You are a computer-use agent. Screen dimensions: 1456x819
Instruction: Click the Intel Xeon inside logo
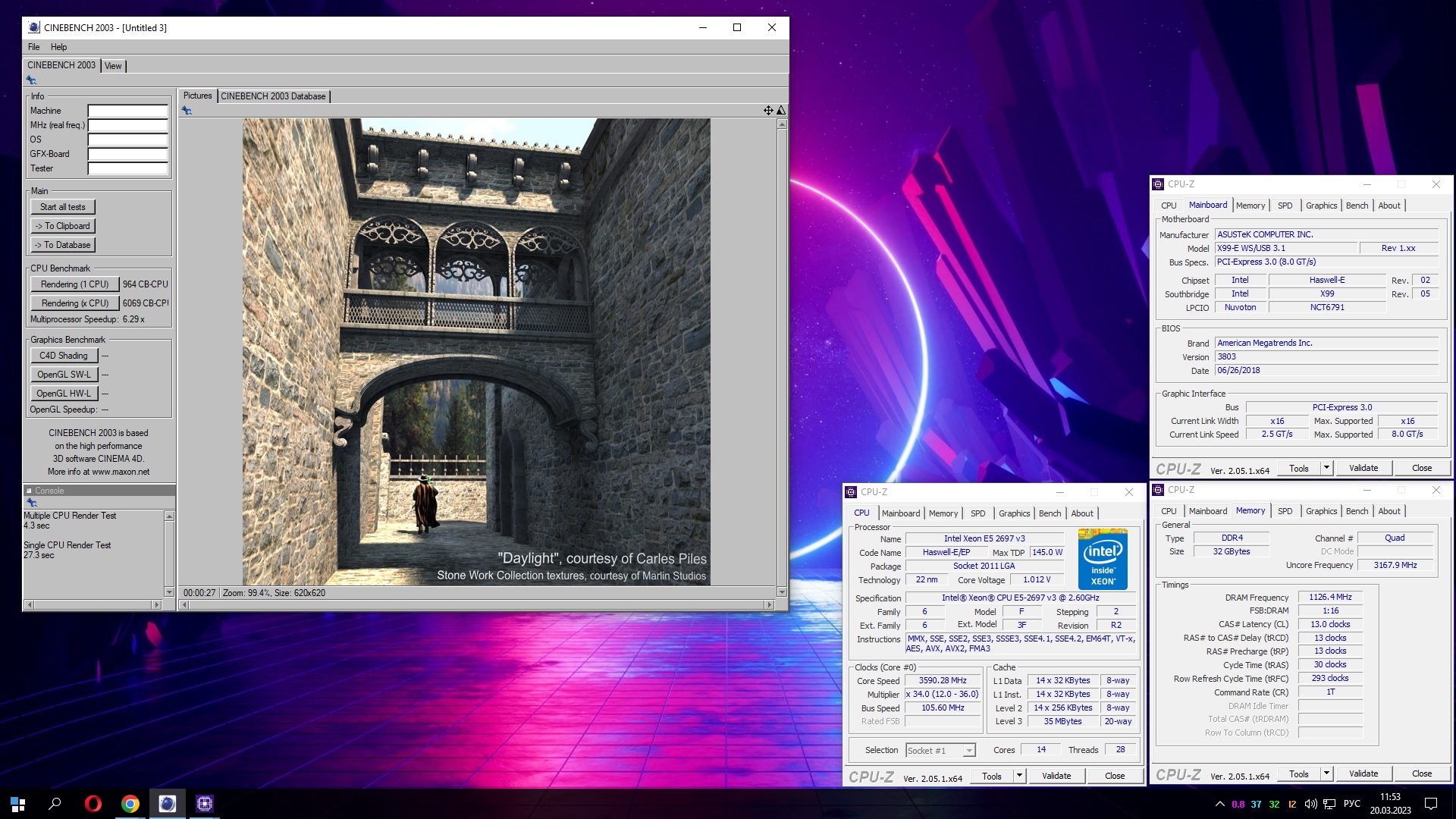(1103, 560)
